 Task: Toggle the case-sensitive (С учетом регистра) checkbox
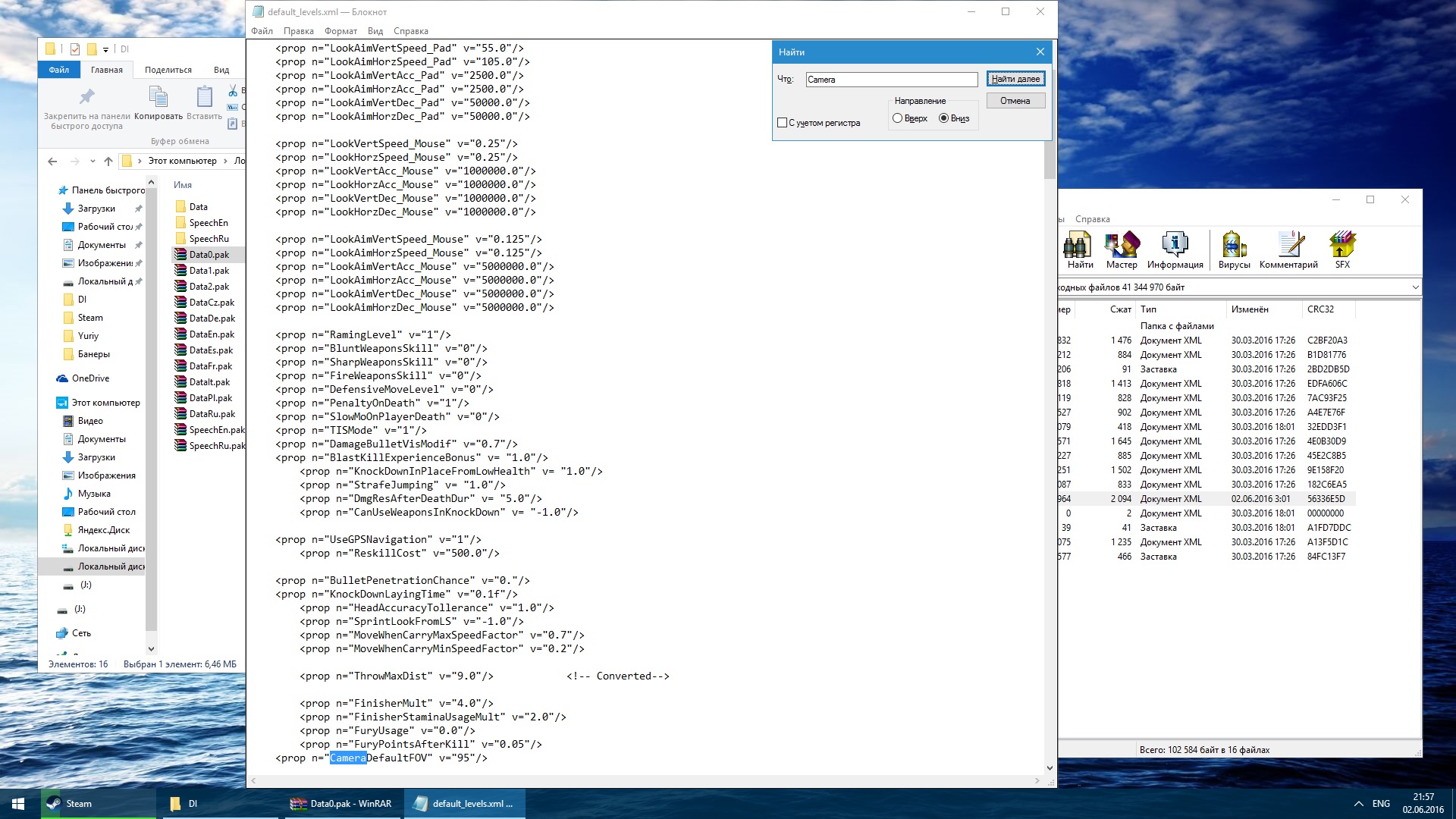783,123
